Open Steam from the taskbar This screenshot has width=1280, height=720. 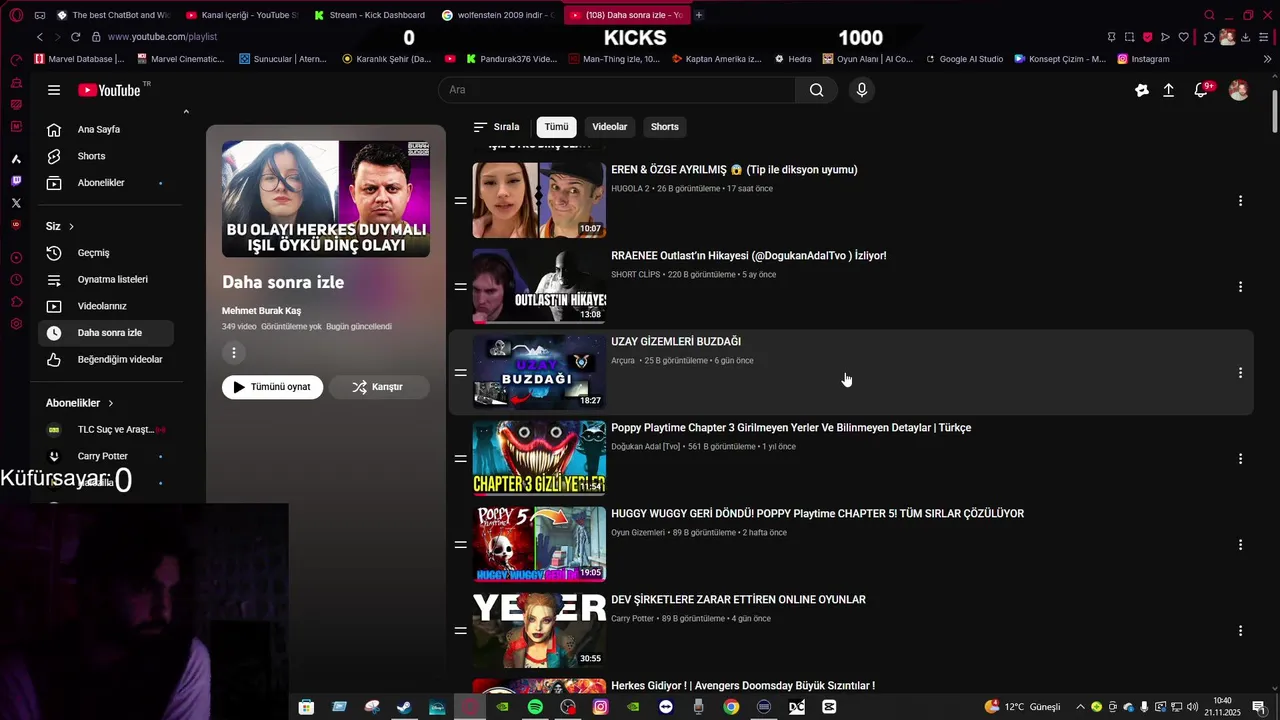(x=404, y=707)
